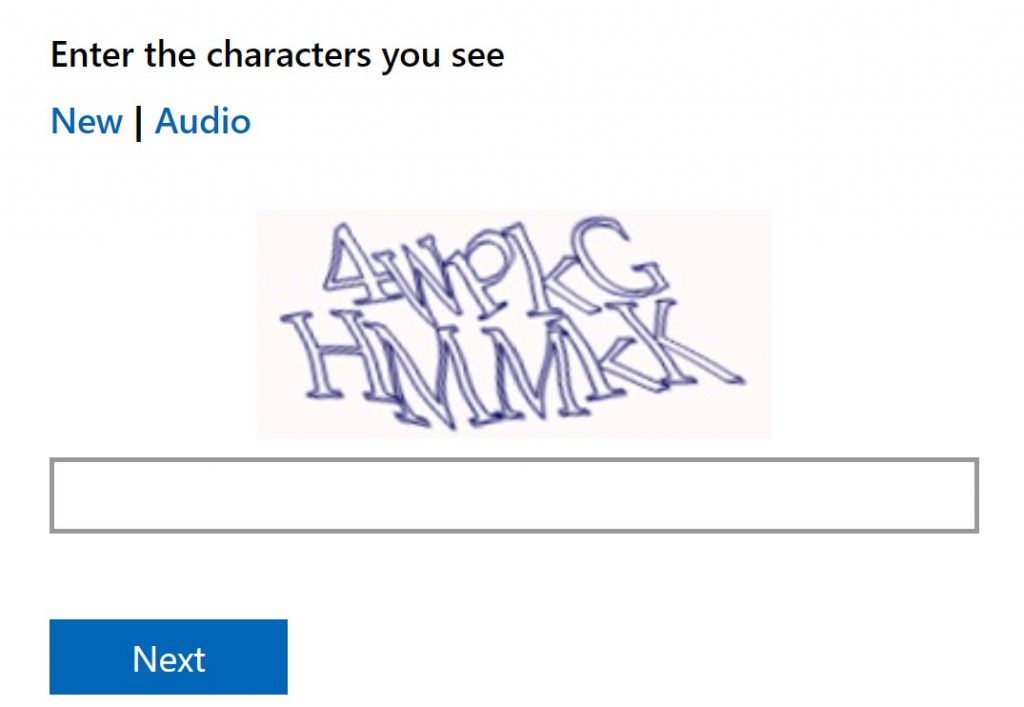Focus the empty characters text box

click(x=514, y=495)
